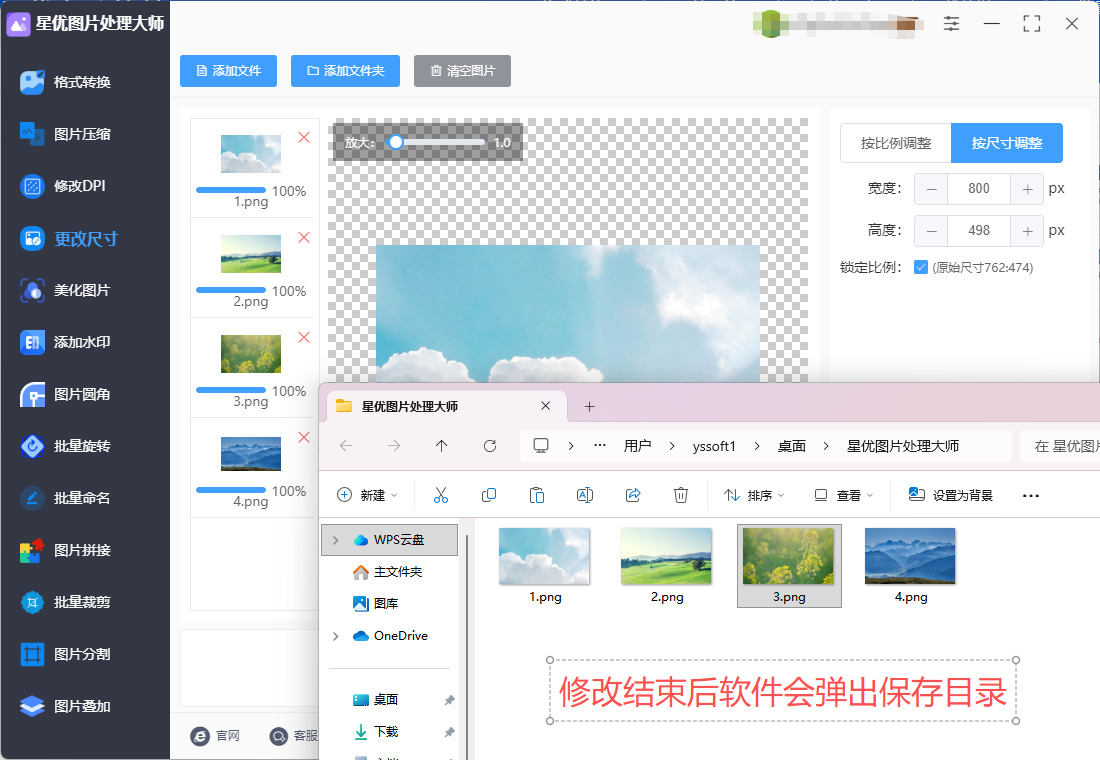This screenshot has height=760, width=1100.
Task: Add a new Explorer tab
Action: (589, 406)
